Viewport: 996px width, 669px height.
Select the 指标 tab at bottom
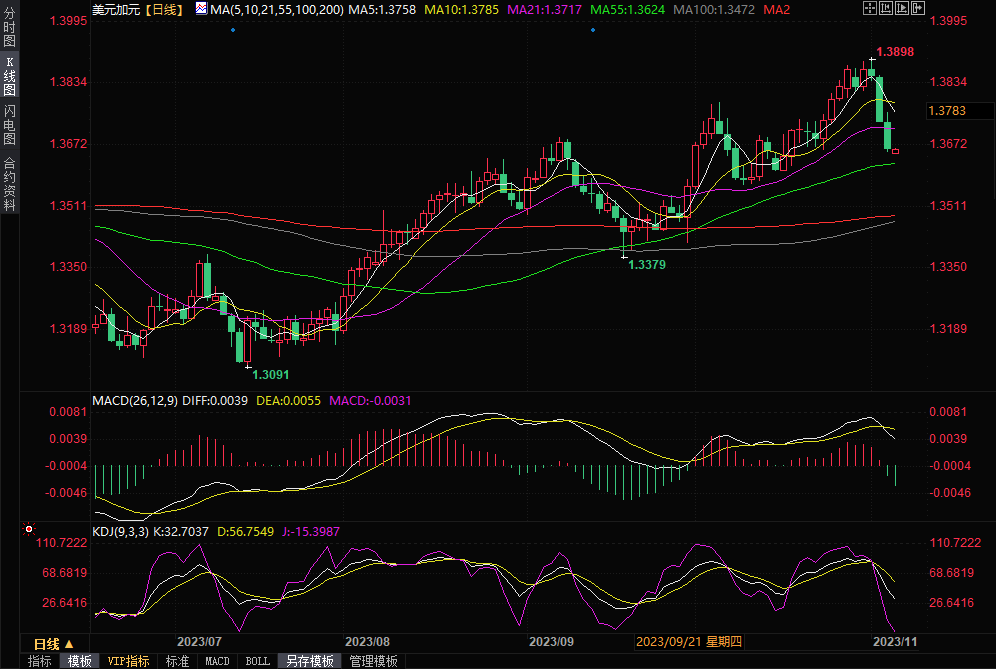[x=39, y=661]
